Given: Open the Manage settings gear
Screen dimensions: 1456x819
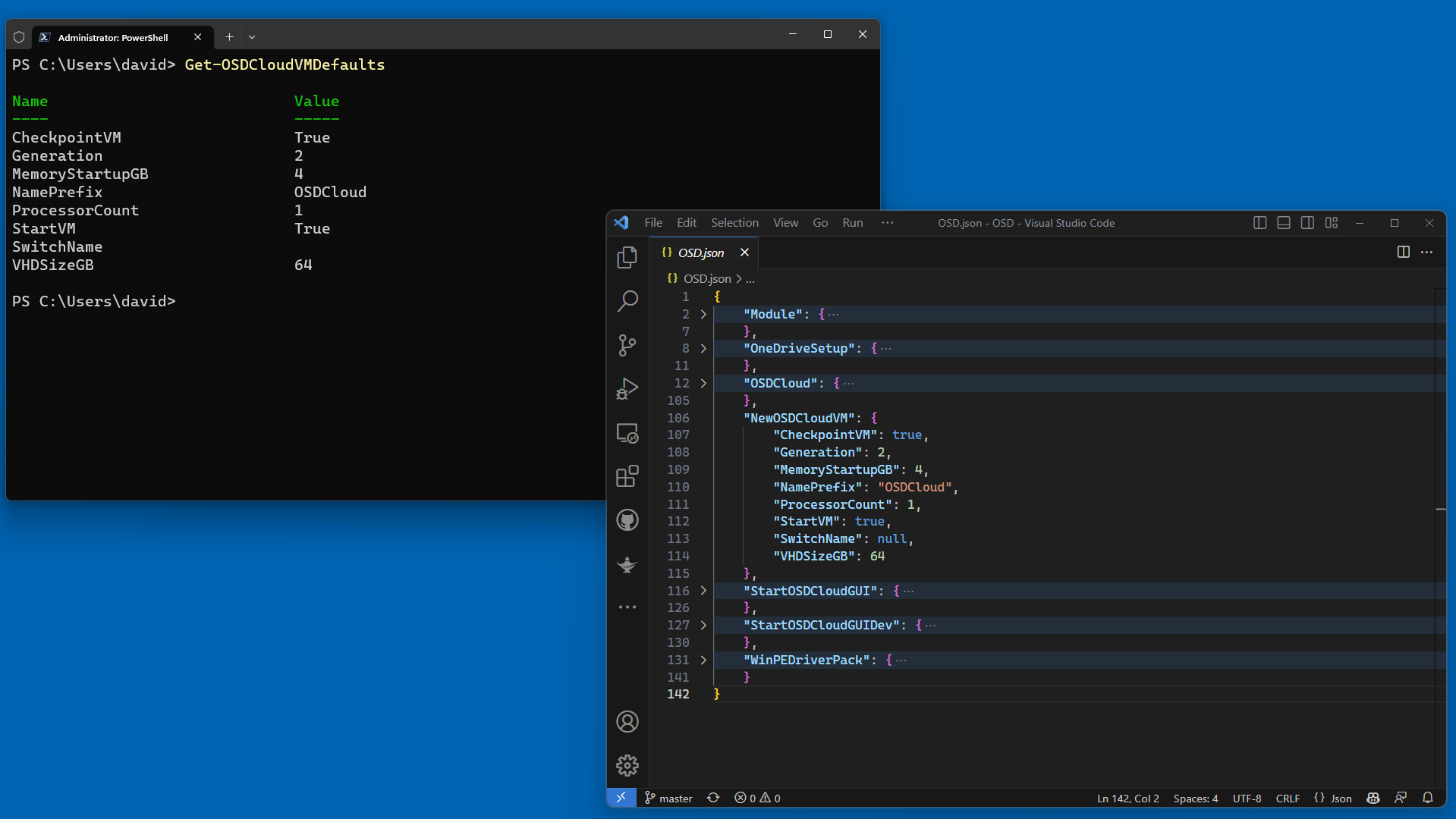Looking at the screenshot, I should click(x=627, y=765).
